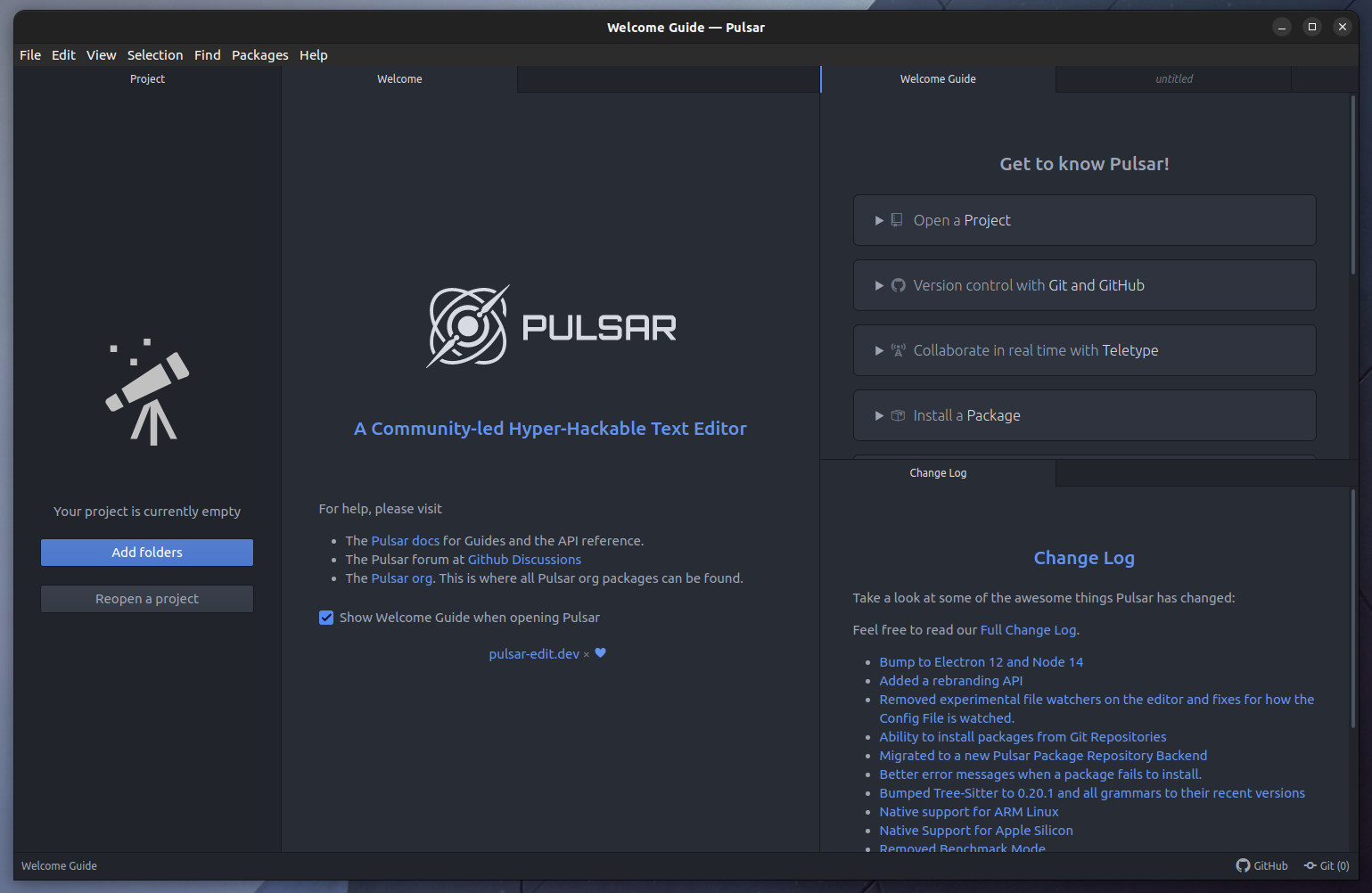The width and height of the screenshot is (1372, 893).
Task: Open the Packages menu
Action: click(260, 55)
